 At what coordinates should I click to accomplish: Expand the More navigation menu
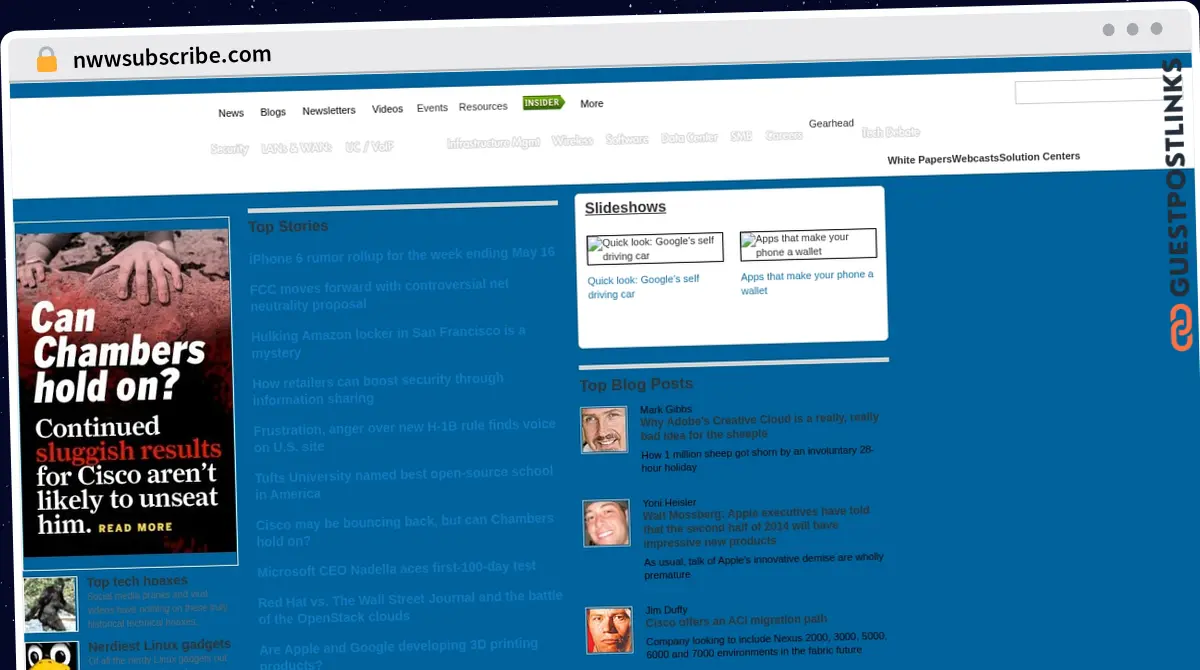pos(592,104)
